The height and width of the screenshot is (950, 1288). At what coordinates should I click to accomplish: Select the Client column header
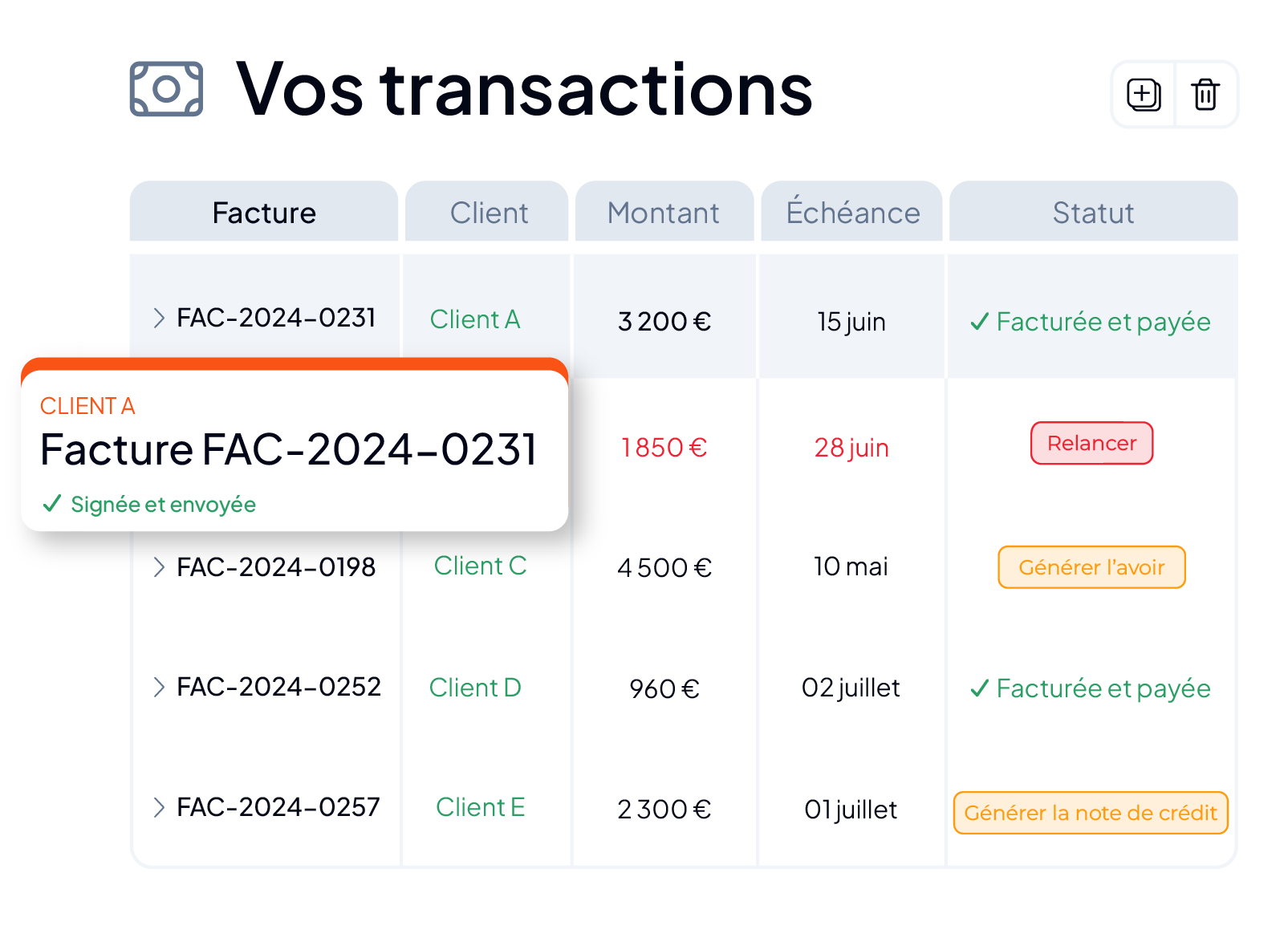[487, 212]
